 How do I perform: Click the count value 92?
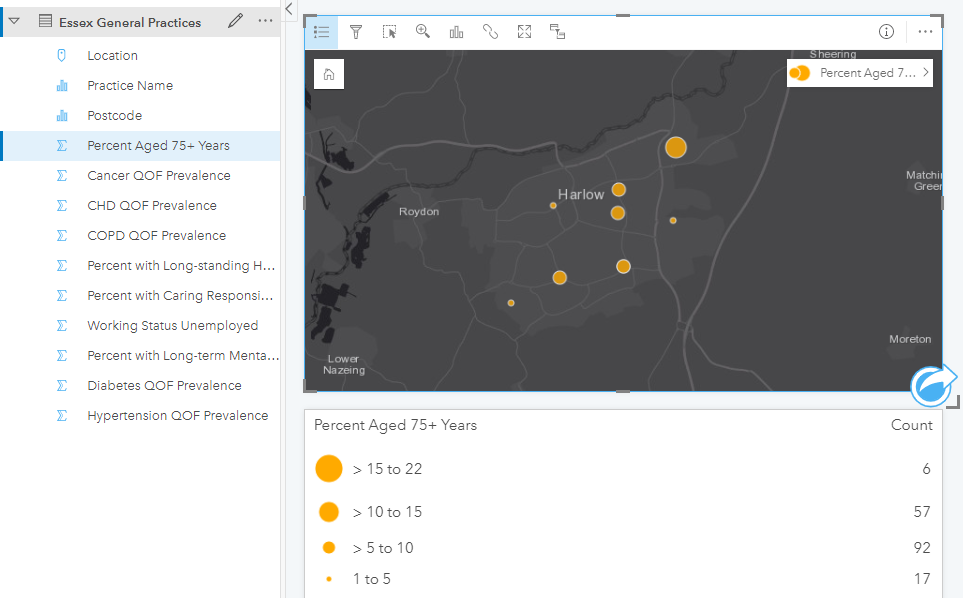922,548
